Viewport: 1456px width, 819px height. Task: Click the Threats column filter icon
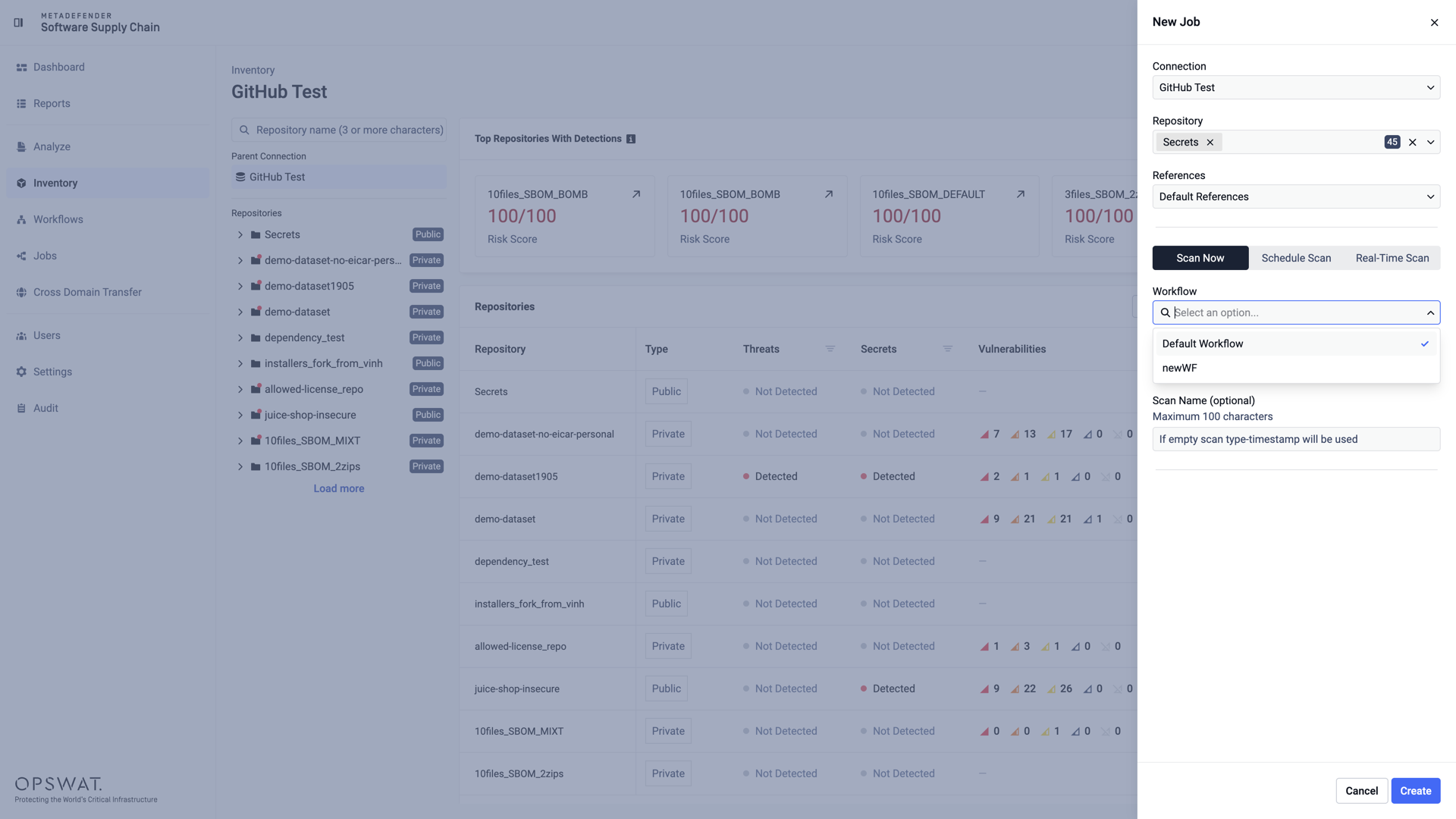point(830,349)
